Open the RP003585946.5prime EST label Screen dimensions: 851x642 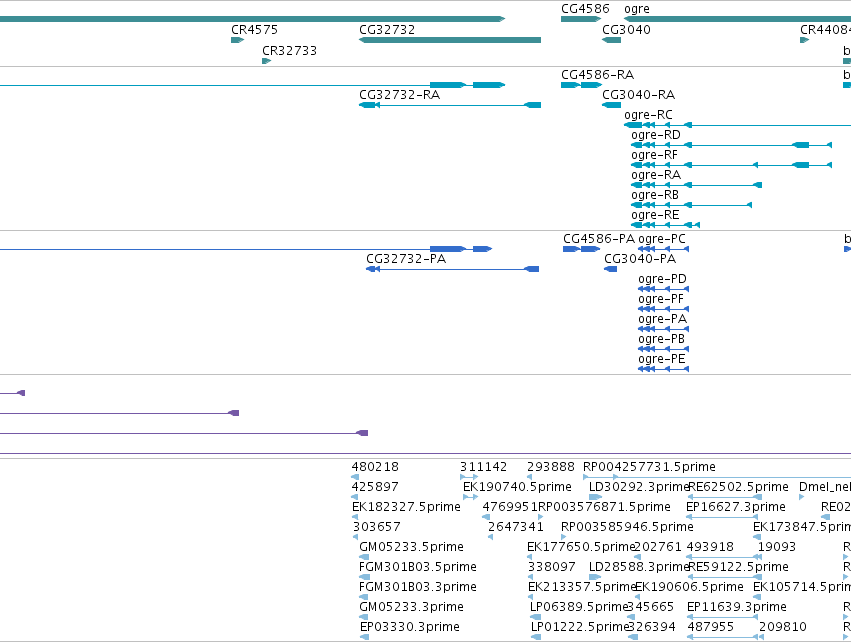click(627, 527)
